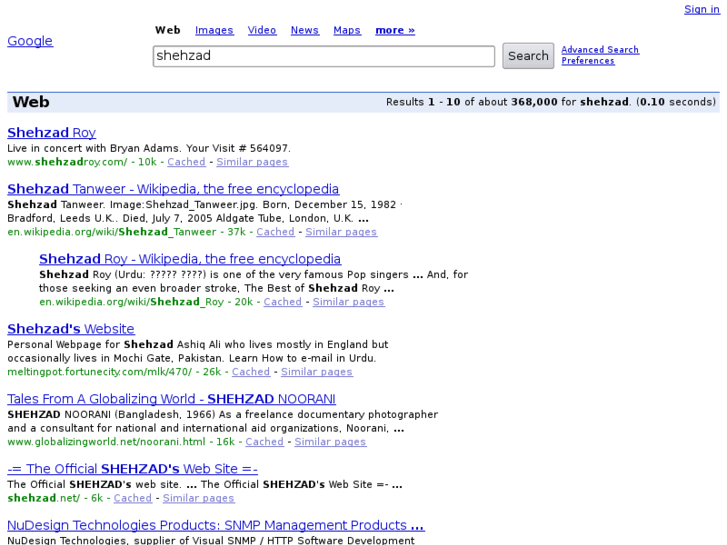
Task: Switch to News search
Action: [305, 30]
